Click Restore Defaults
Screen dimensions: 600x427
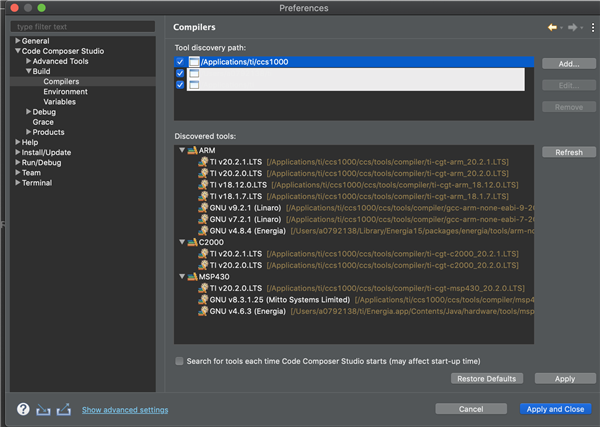pyautogui.click(x=487, y=378)
